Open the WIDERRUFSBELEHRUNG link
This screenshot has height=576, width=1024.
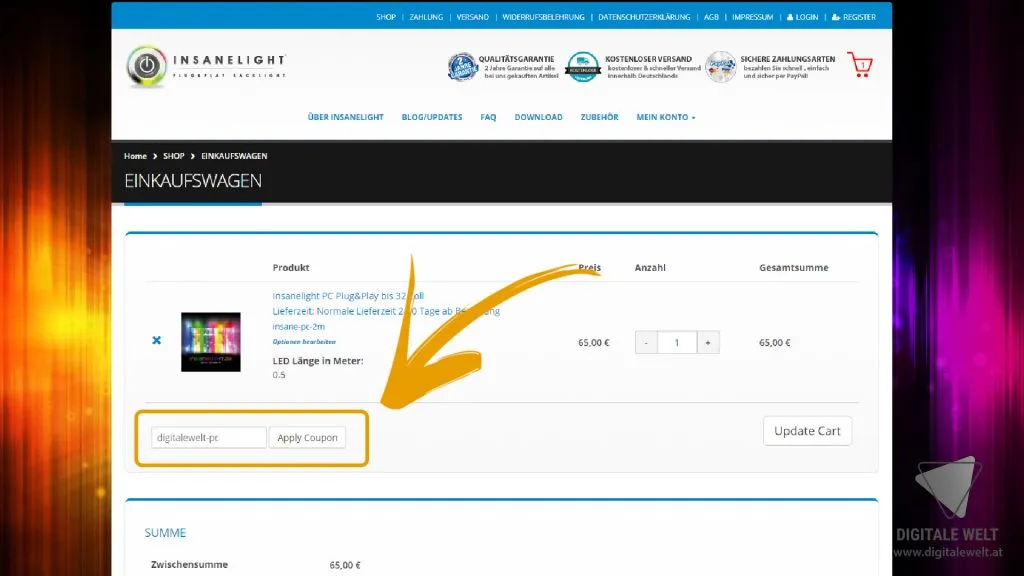[x=543, y=17]
